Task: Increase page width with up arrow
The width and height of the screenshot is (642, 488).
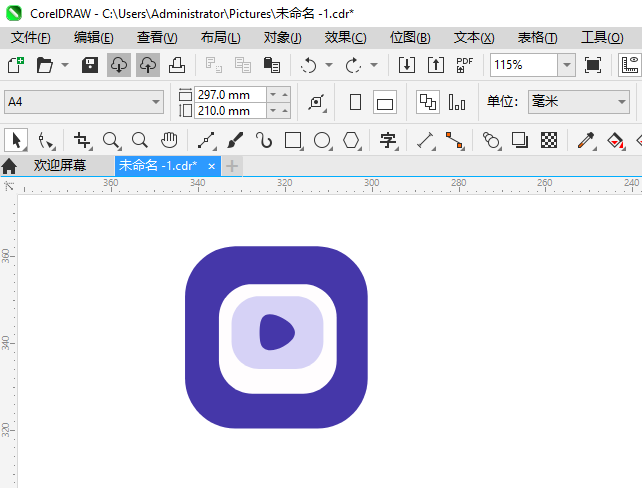Action: click(x=285, y=95)
